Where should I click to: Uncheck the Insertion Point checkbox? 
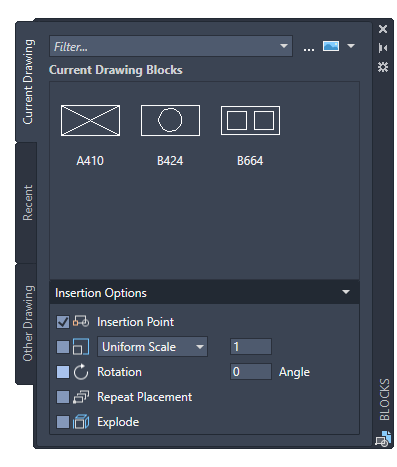pyautogui.click(x=63, y=322)
